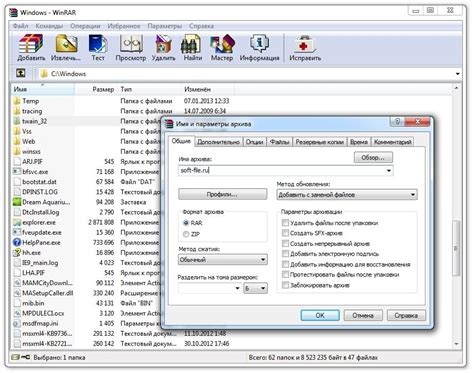Image resolution: width=474 pixels, height=373 pixels.
Task: Enable Заблокировать архив option
Action: pyautogui.click(x=285, y=285)
